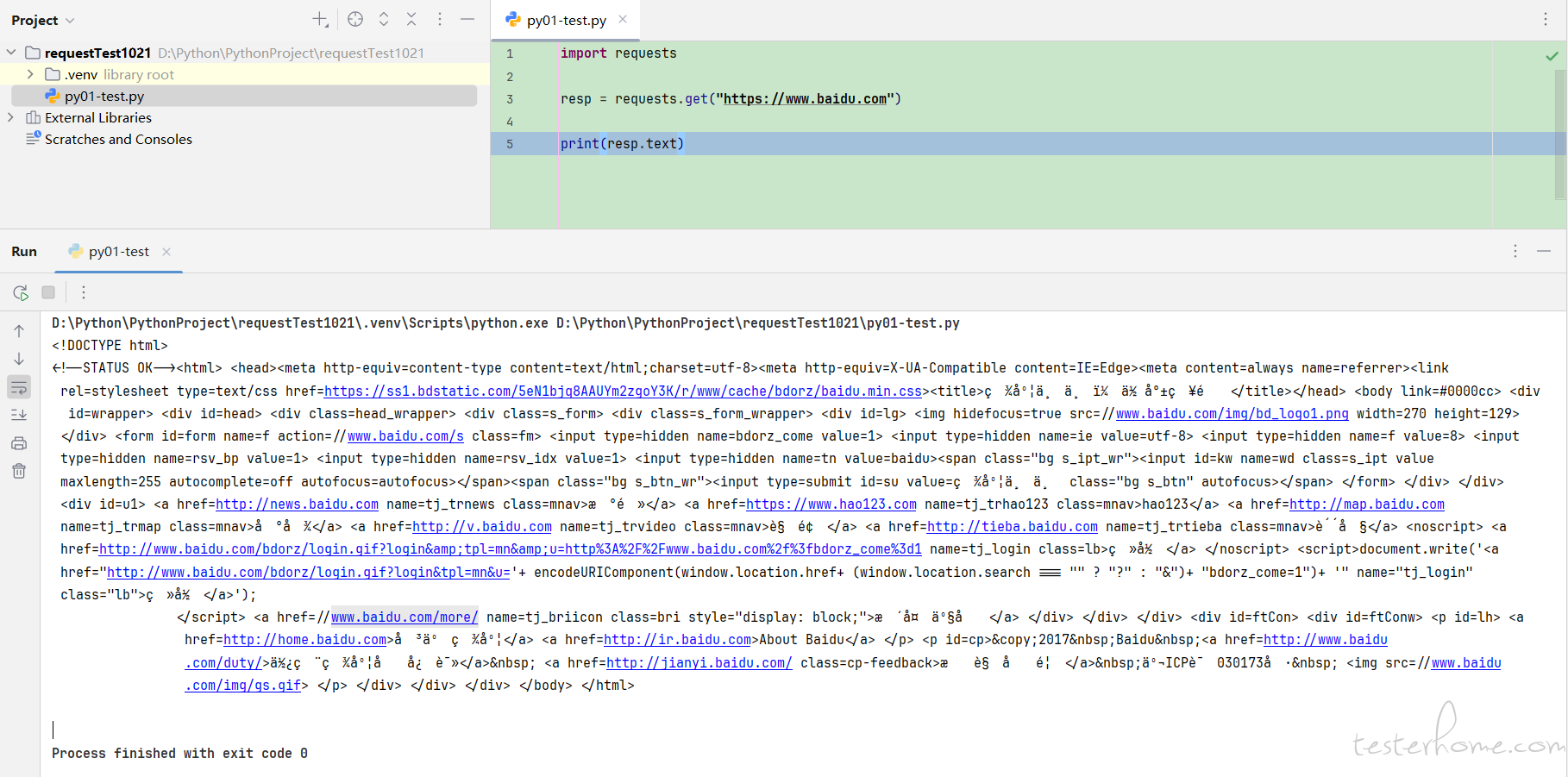The image size is (1568, 777).
Task: Expand the .venv library root folder
Action: [30, 74]
